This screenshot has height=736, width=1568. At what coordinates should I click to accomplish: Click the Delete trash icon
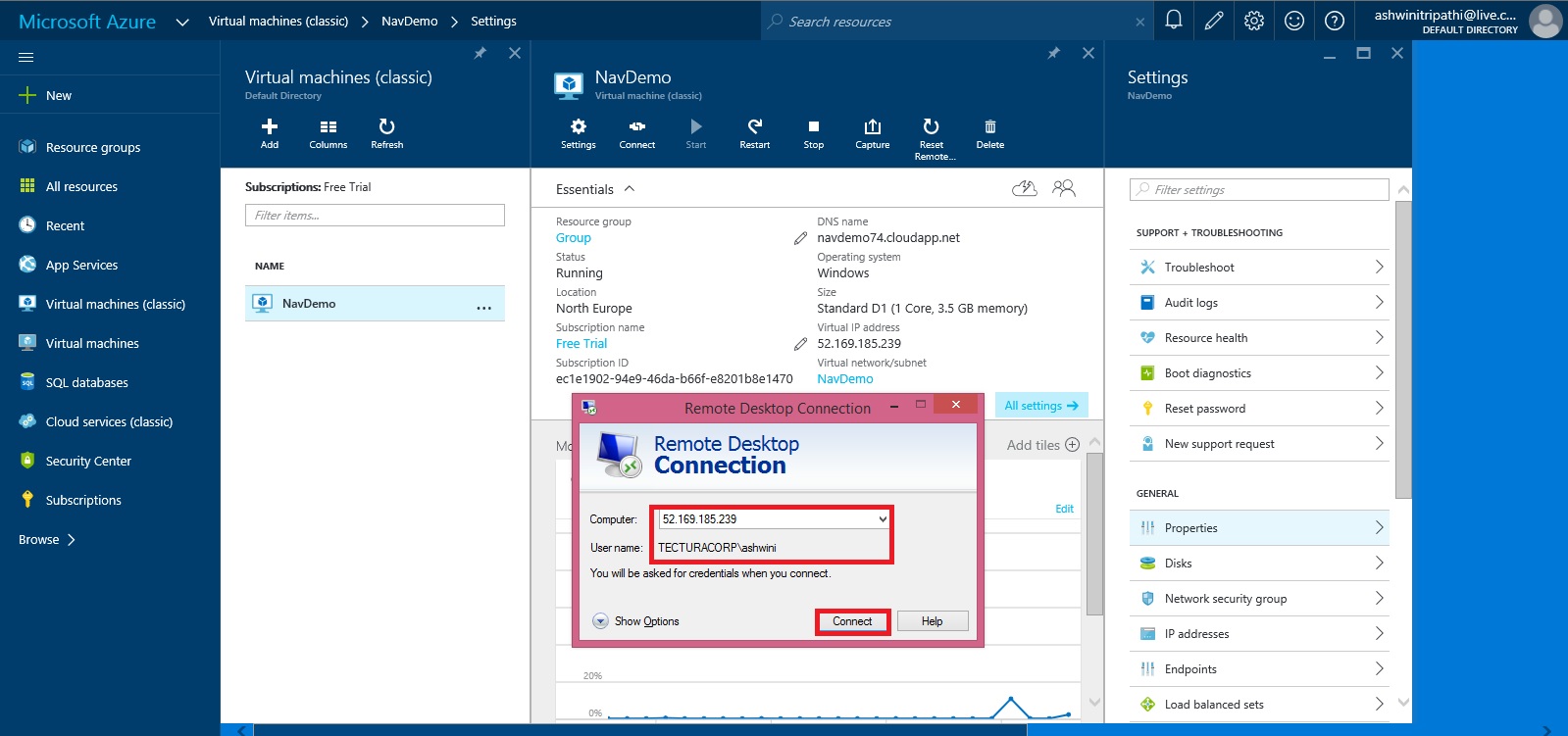(989, 127)
